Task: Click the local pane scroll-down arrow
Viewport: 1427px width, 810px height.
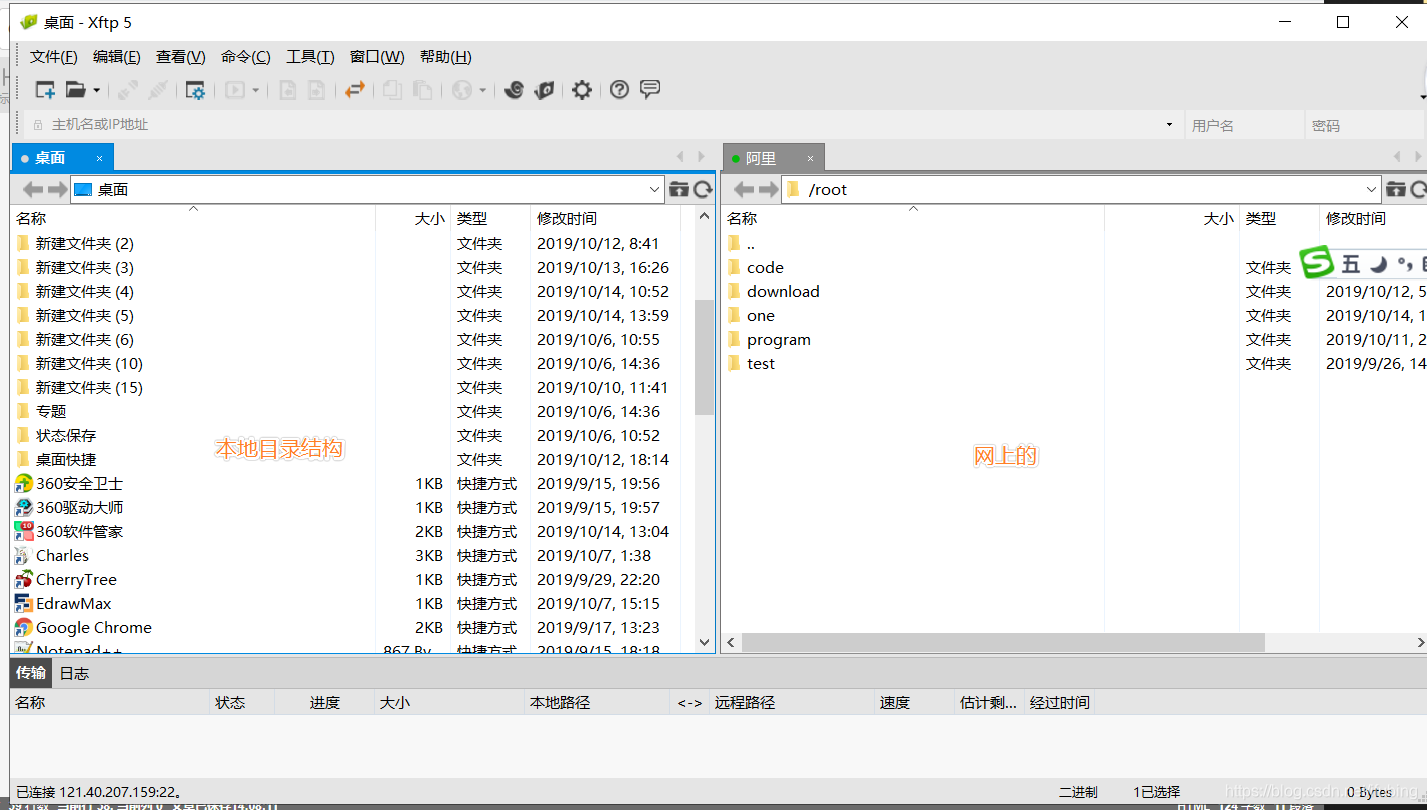Action: 704,642
